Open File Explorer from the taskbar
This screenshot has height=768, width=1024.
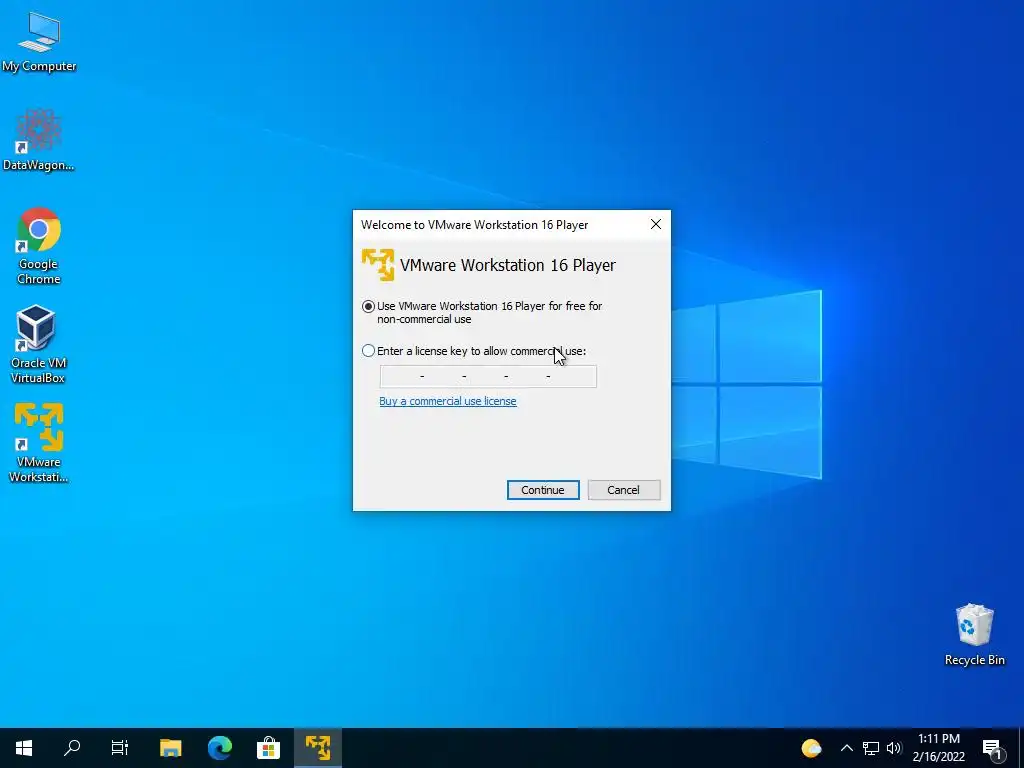(x=170, y=748)
